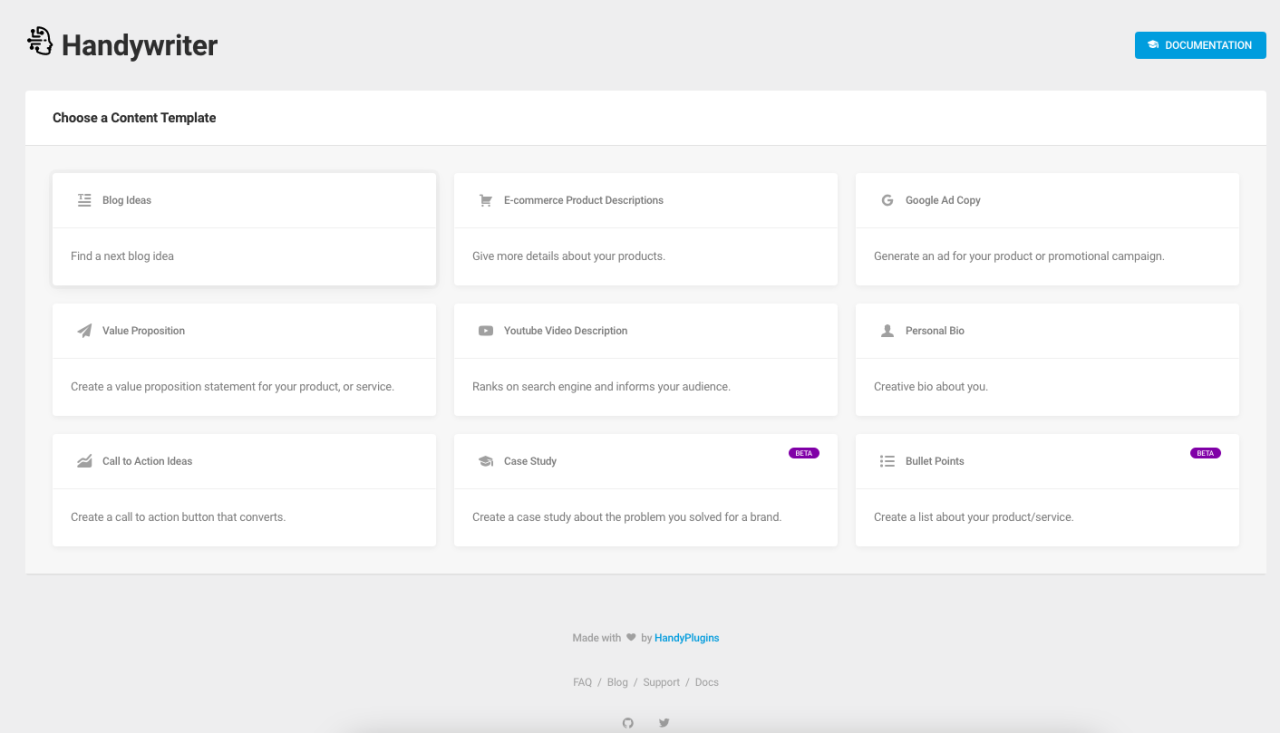The image size is (1280, 733).
Task: Click the Value Proposition paper plane icon
Action: point(84,330)
